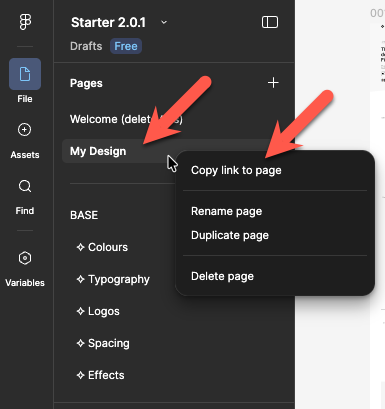Open the Effects page
The width and height of the screenshot is (385, 409).
coord(106,375)
